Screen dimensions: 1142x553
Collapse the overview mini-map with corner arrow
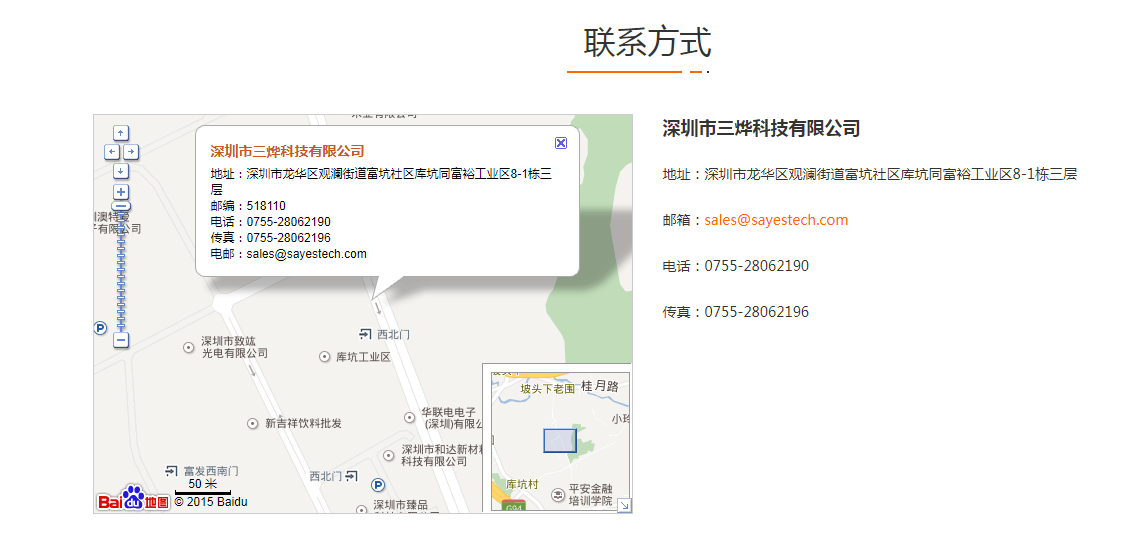(624, 505)
